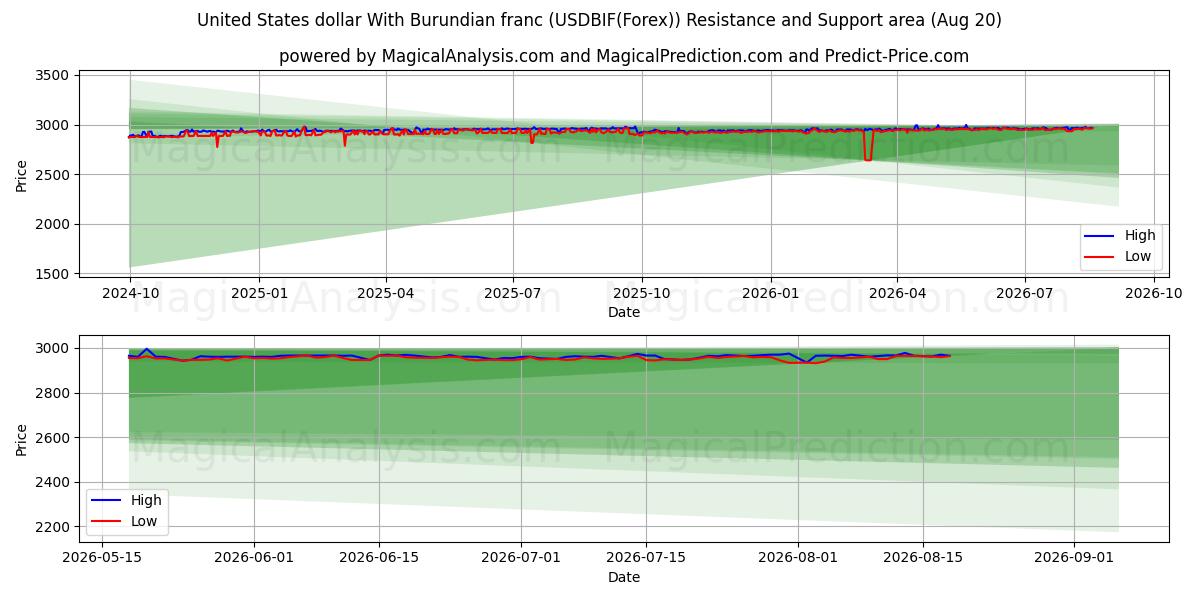
Task: Click the 2025-04 date tick label
Action: [x=386, y=294]
